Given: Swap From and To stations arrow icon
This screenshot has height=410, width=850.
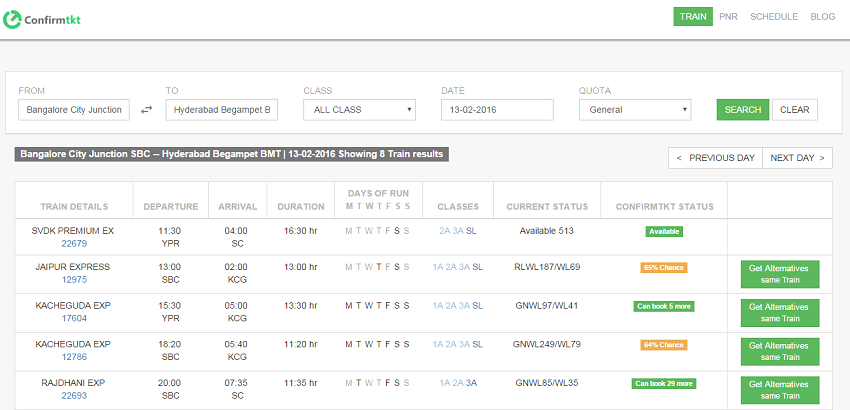Looking at the screenshot, I should 147,110.
